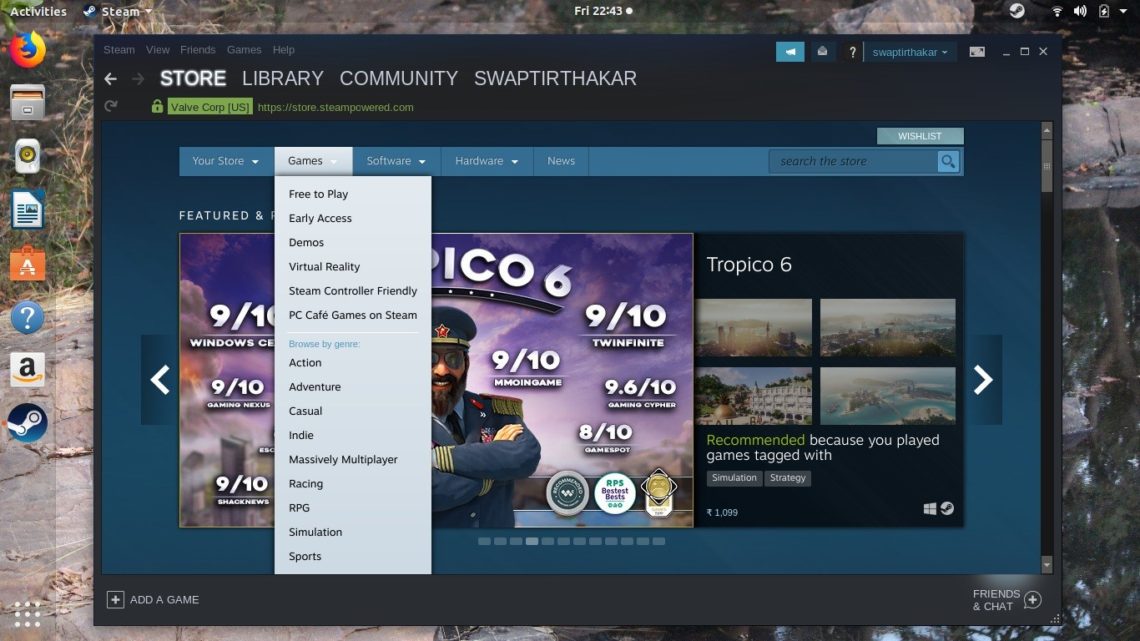Go back using the back arrow
1140x641 pixels.
111,79
